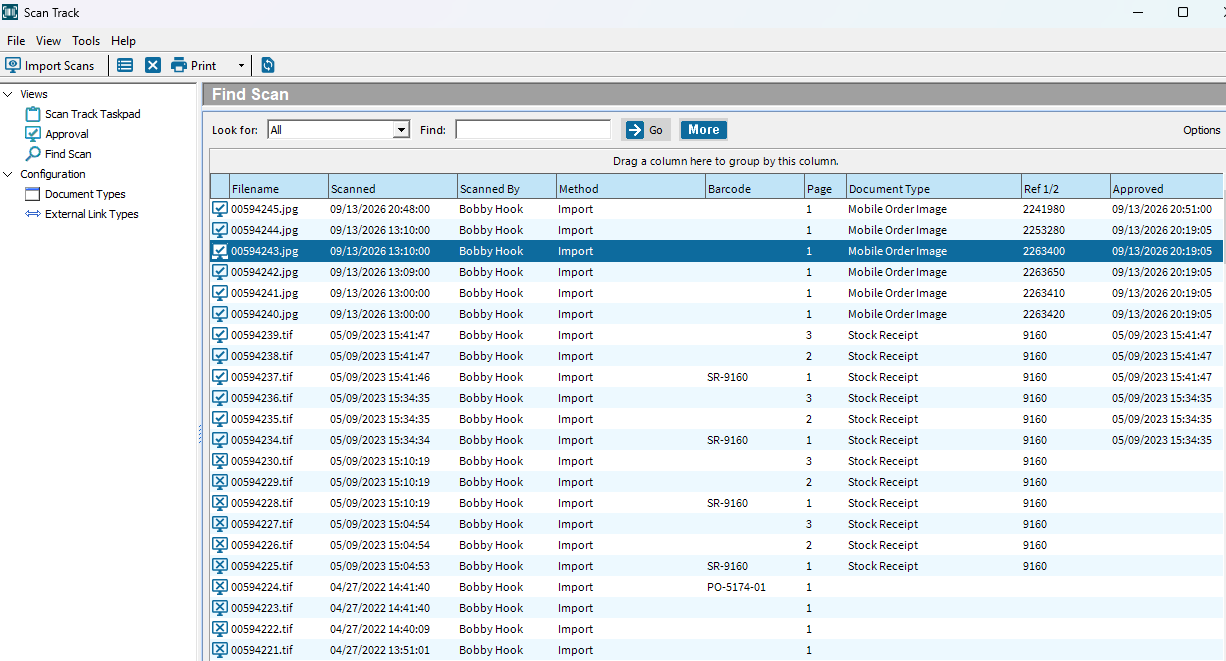Viewport: 1226px width, 661px height.
Task: Click the approved icon for 00594242.jpg
Action: (220, 272)
